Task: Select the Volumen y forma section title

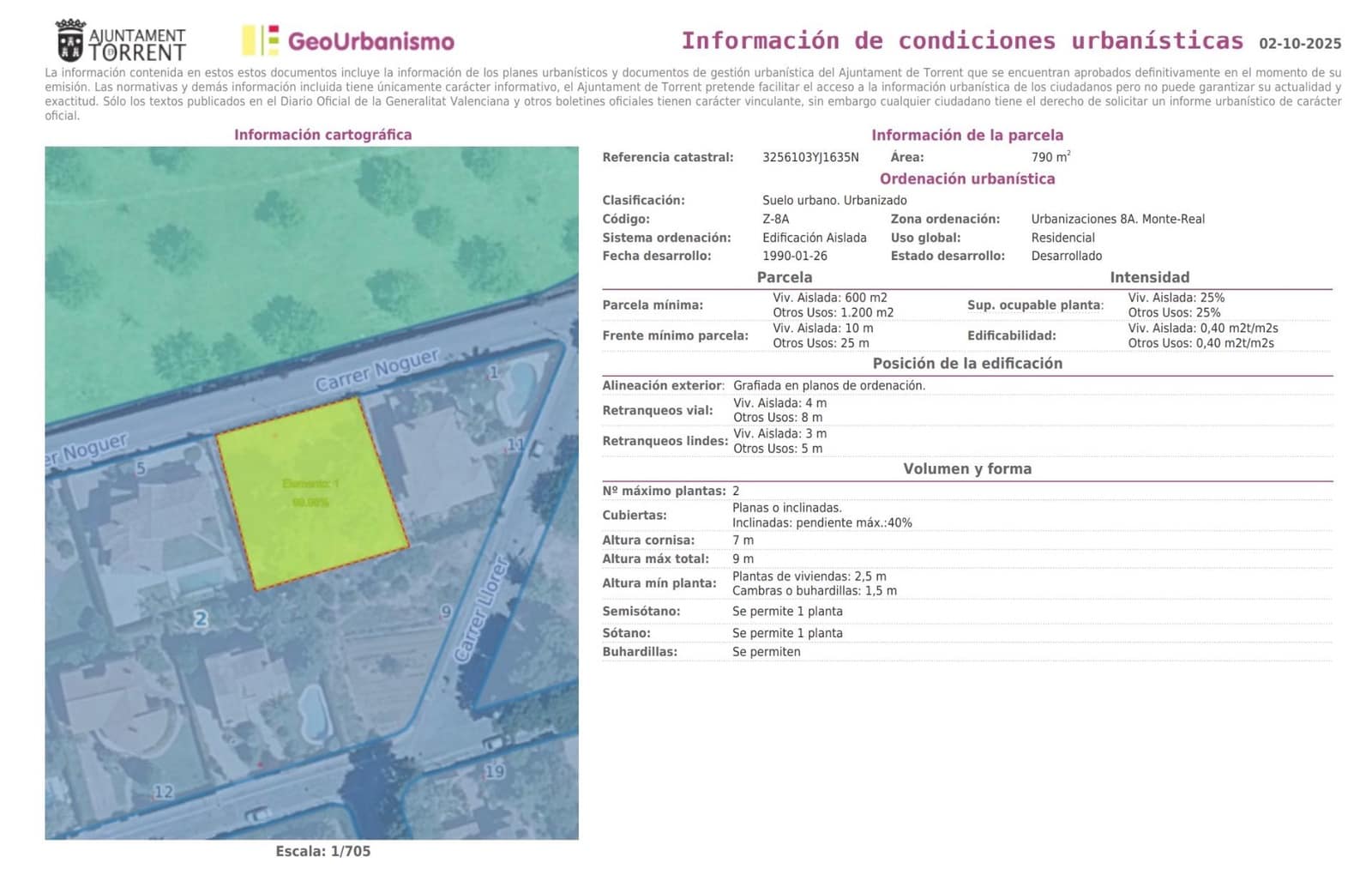Action: click(967, 468)
